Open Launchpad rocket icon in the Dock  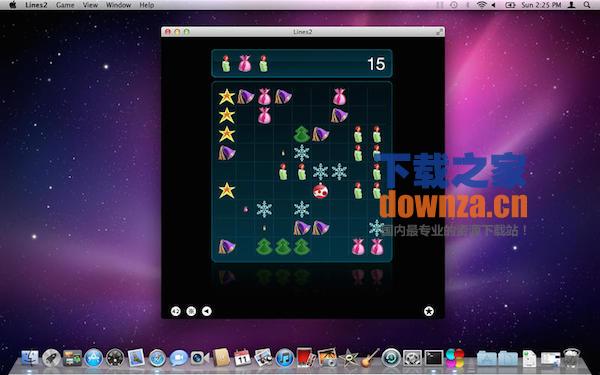(x=51, y=358)
